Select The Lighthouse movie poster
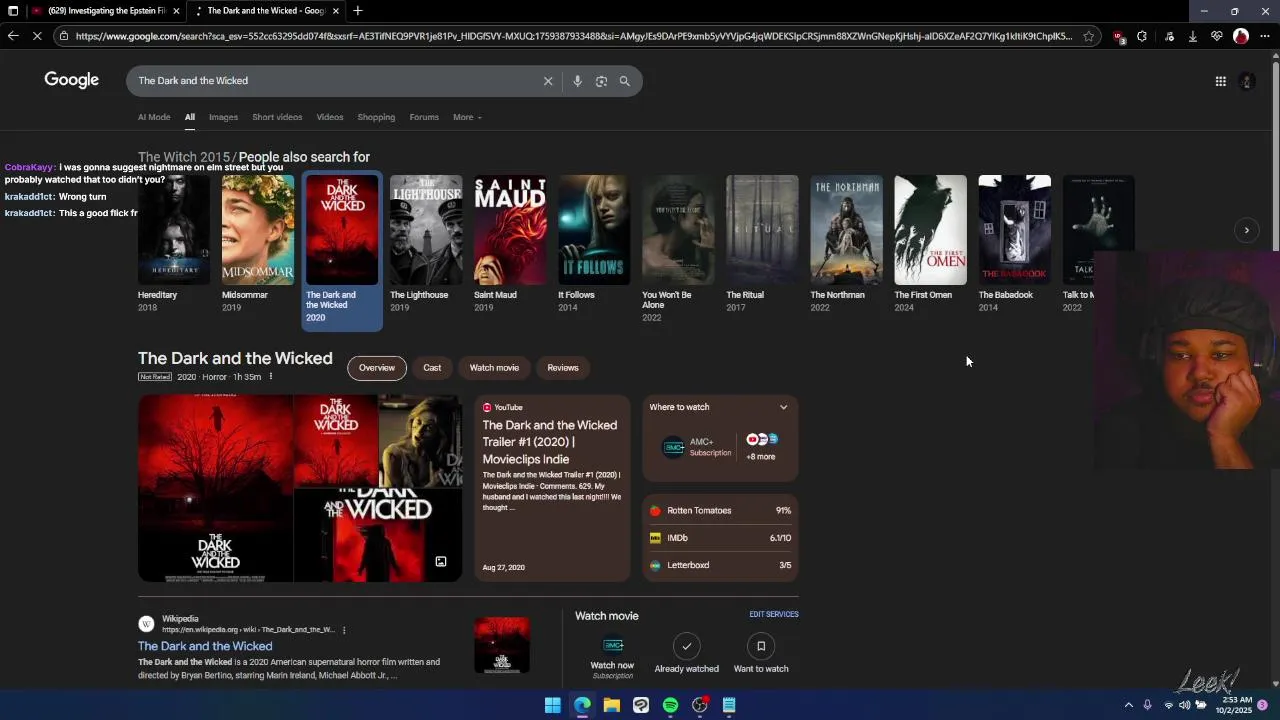Viewport: 1280px width, 720px height. tap(426, 230)
